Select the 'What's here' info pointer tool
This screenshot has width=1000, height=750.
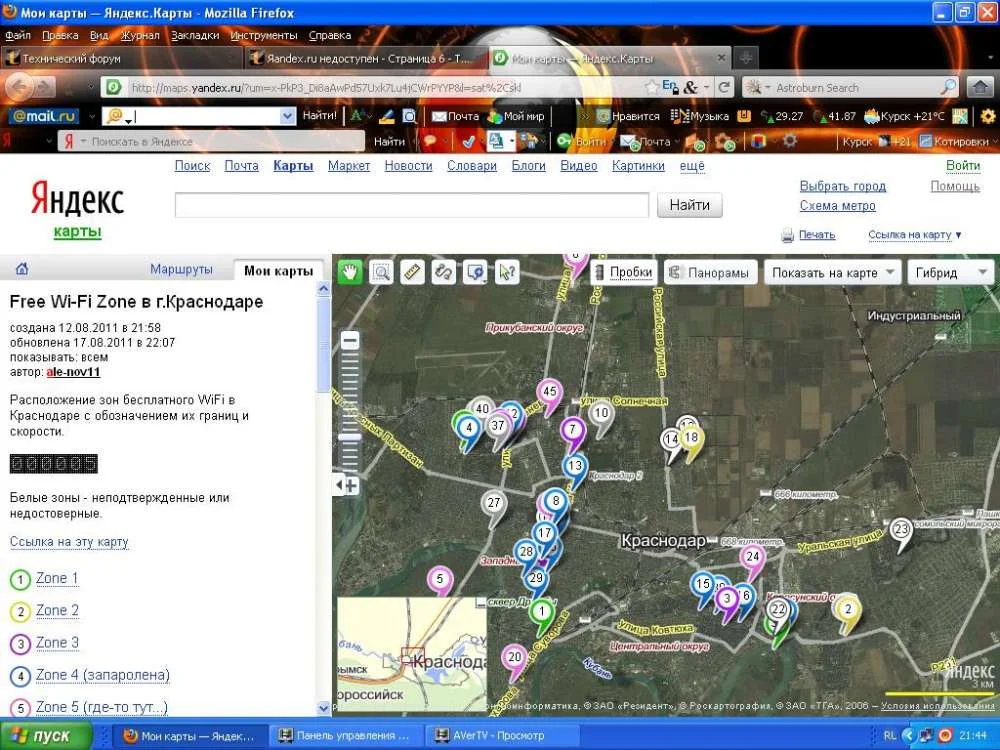(x=507, y=272)
